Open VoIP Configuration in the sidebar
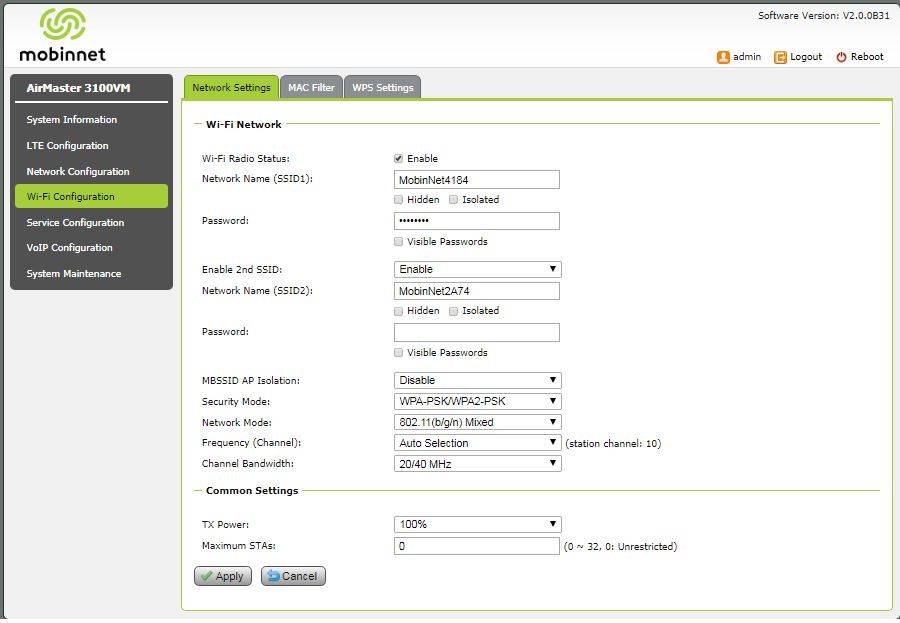The height and width of the screenshot is (623, 900). [91, 247]
